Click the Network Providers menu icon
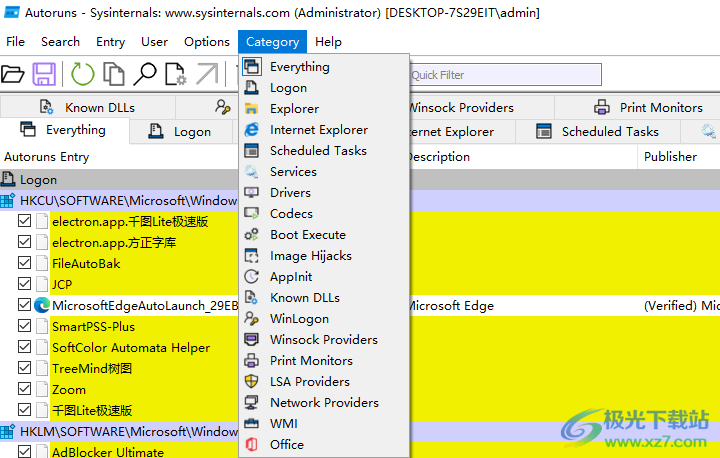Image resolution: width=720 pixels, height=458 pixels. tap(251, 402)
